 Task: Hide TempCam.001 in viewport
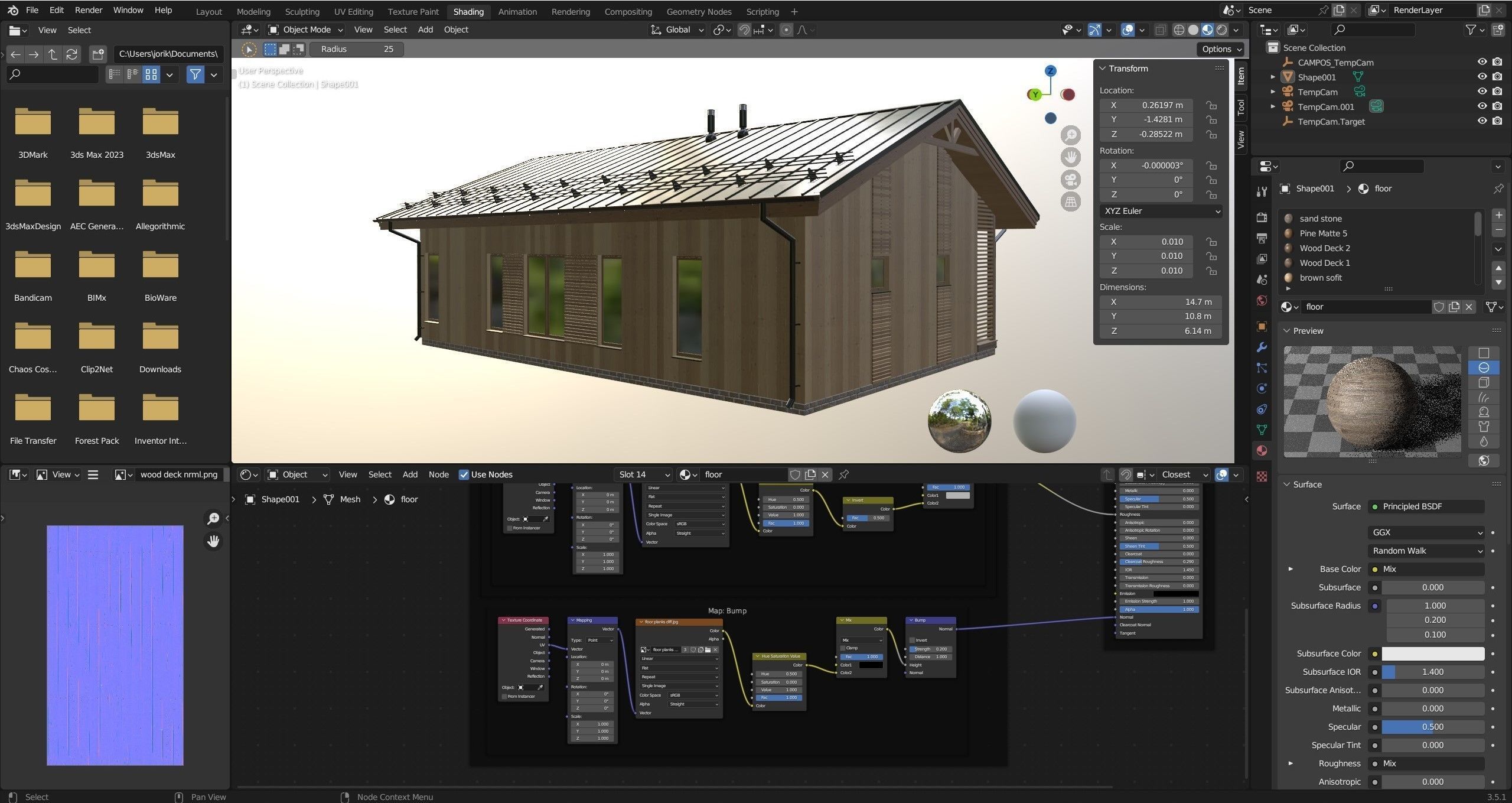pos(1482,106)
